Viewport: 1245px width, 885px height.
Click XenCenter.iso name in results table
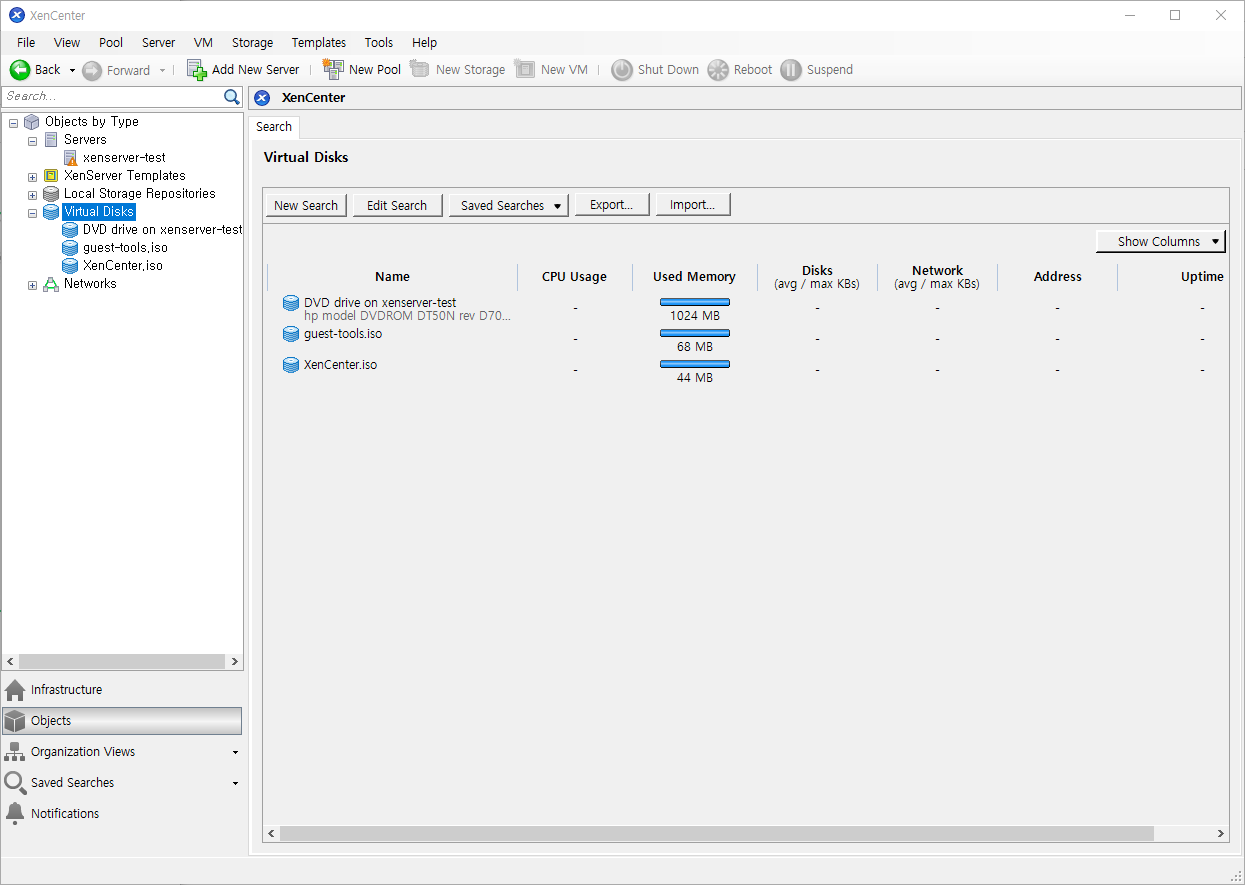pyautogui.click(x=341, y=365)
